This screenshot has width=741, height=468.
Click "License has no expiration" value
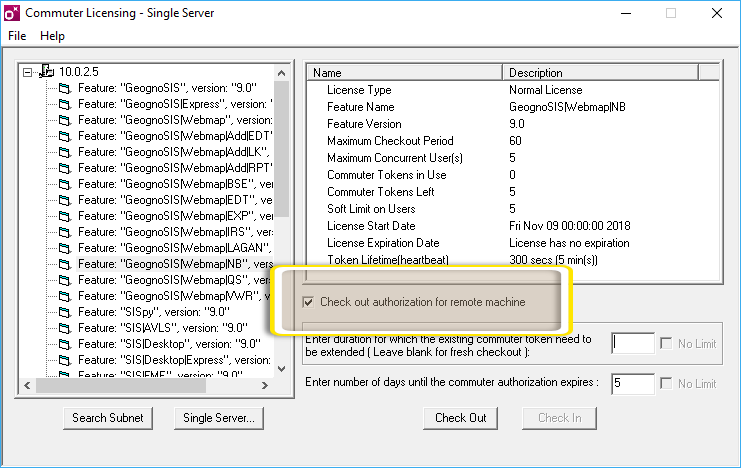569,243
